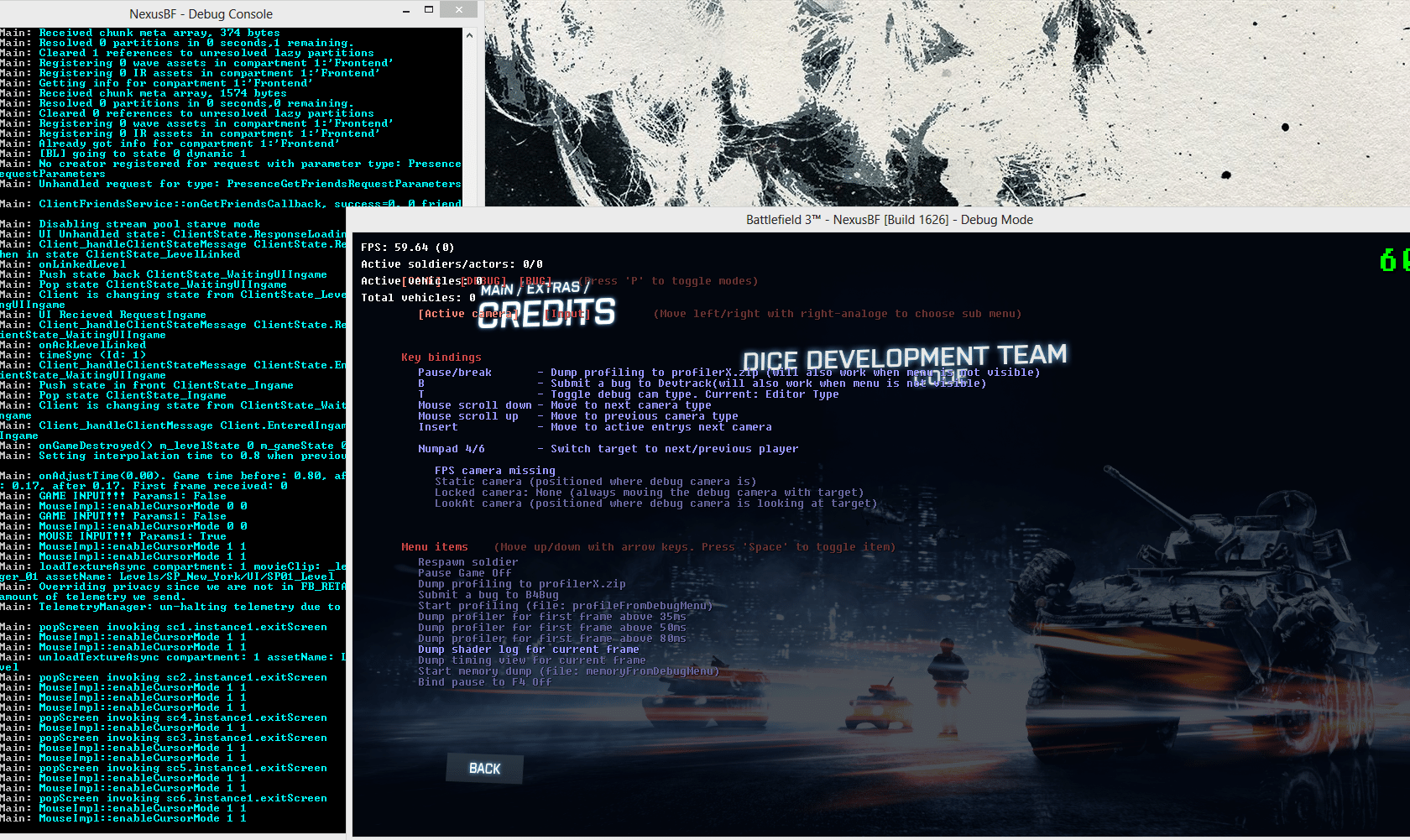Choose Dump profiler for first frame above 80ms

(x=551, y=639)
